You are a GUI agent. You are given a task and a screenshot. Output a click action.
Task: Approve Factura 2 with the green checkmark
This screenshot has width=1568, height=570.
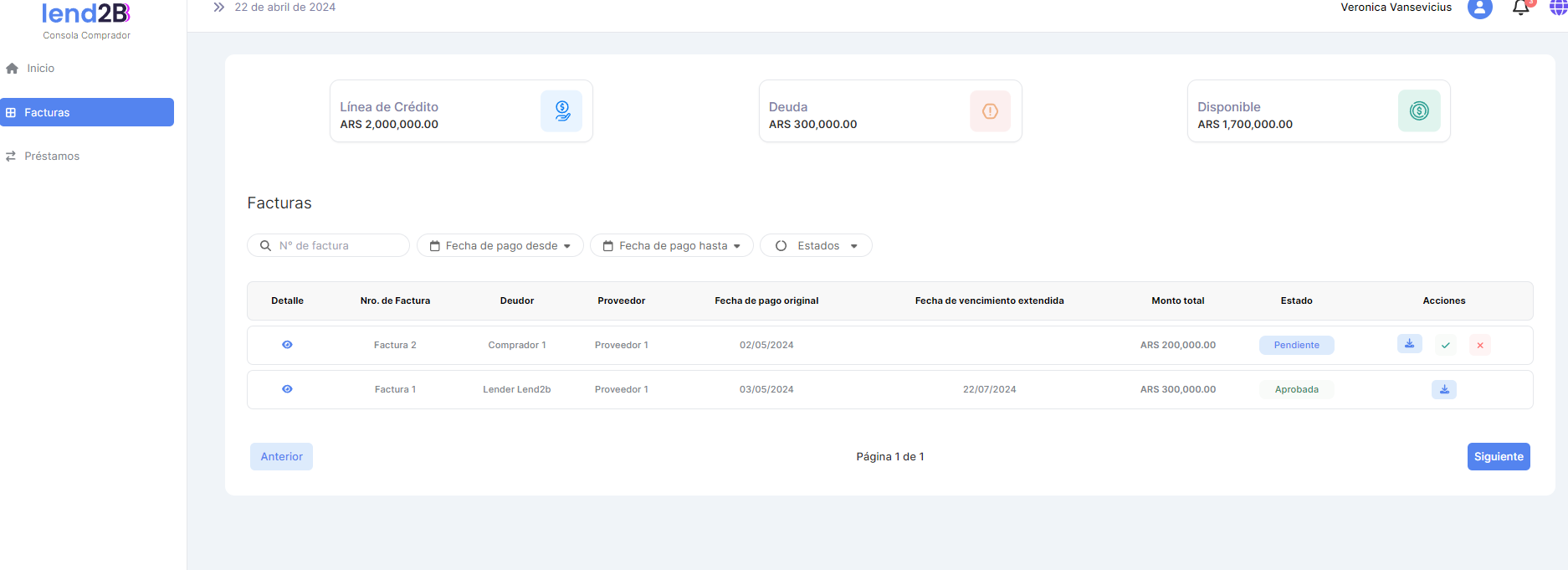coord(1445,345)
